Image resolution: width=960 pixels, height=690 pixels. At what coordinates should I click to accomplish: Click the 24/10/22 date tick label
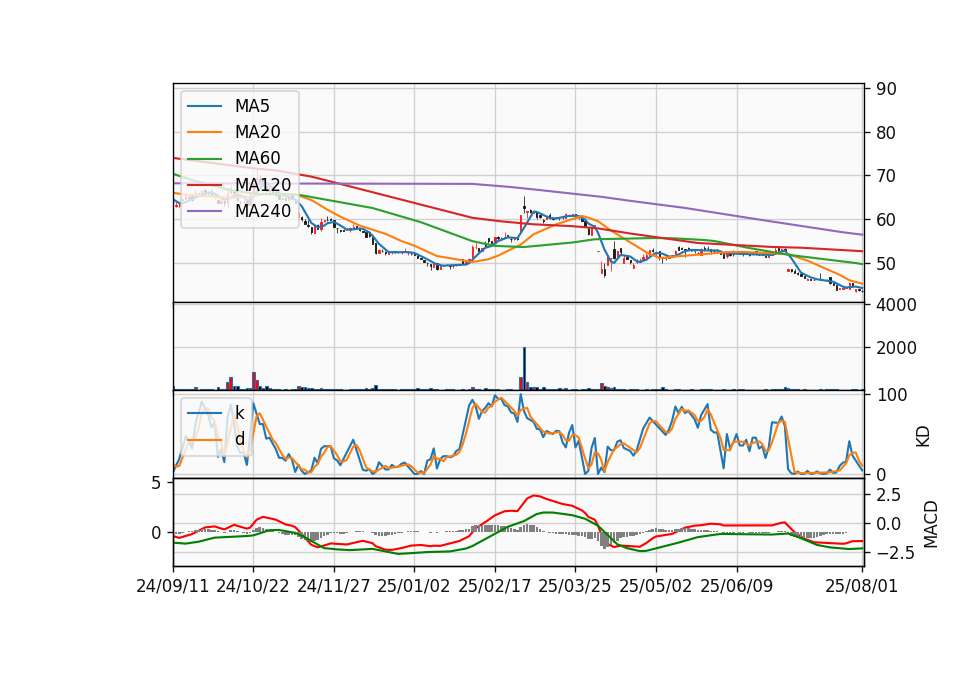coord(253,586)
